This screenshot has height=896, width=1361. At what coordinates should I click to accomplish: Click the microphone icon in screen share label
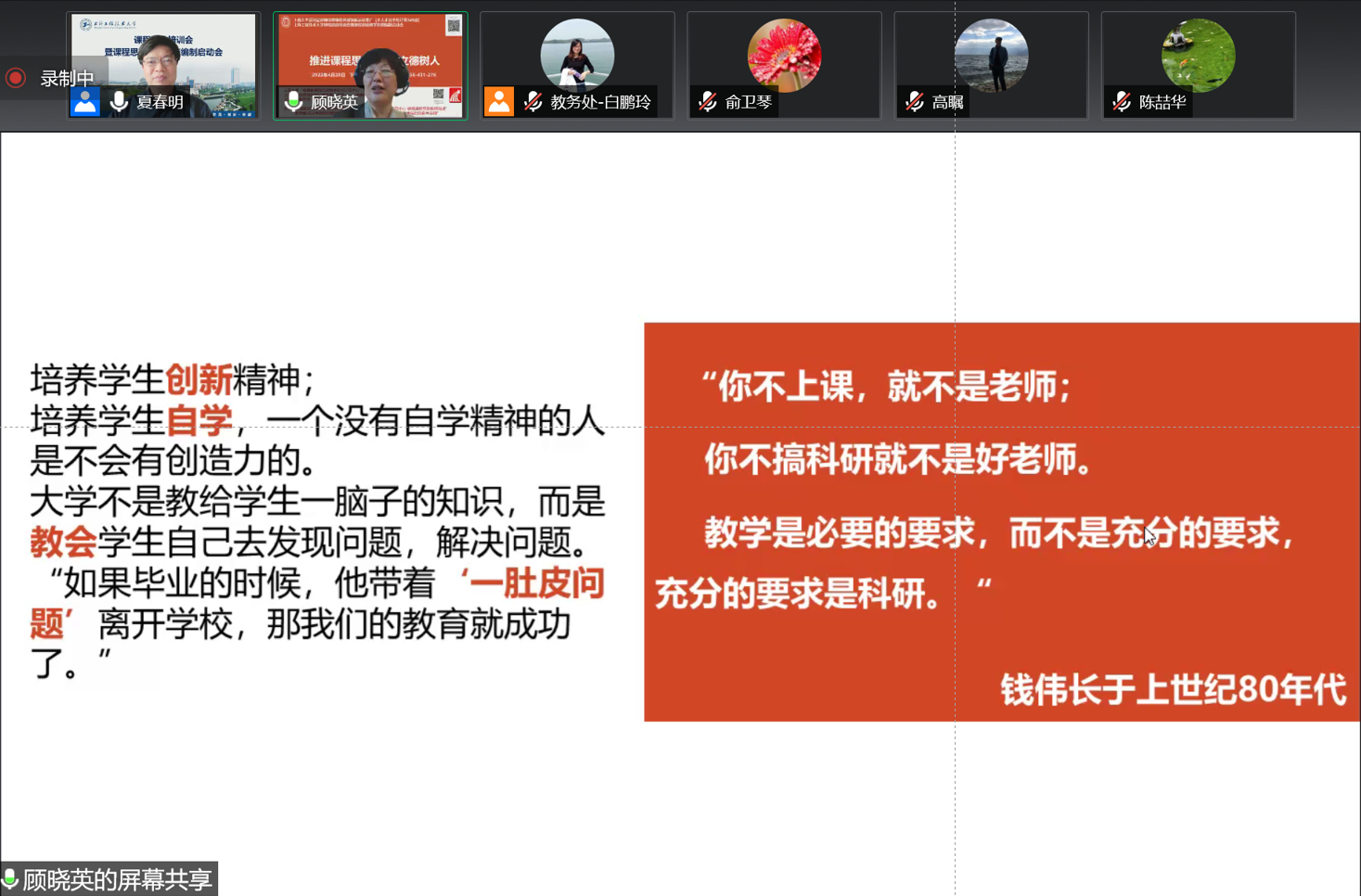point(10,878)
